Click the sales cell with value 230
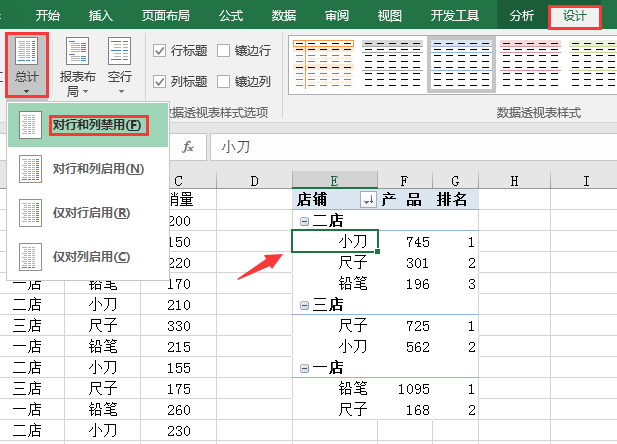 click(178, 431)
